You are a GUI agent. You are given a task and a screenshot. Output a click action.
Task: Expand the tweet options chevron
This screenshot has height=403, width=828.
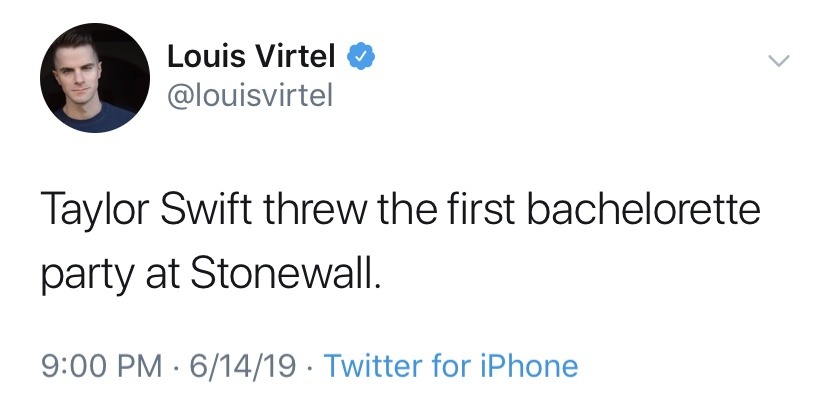click(778, 61)
